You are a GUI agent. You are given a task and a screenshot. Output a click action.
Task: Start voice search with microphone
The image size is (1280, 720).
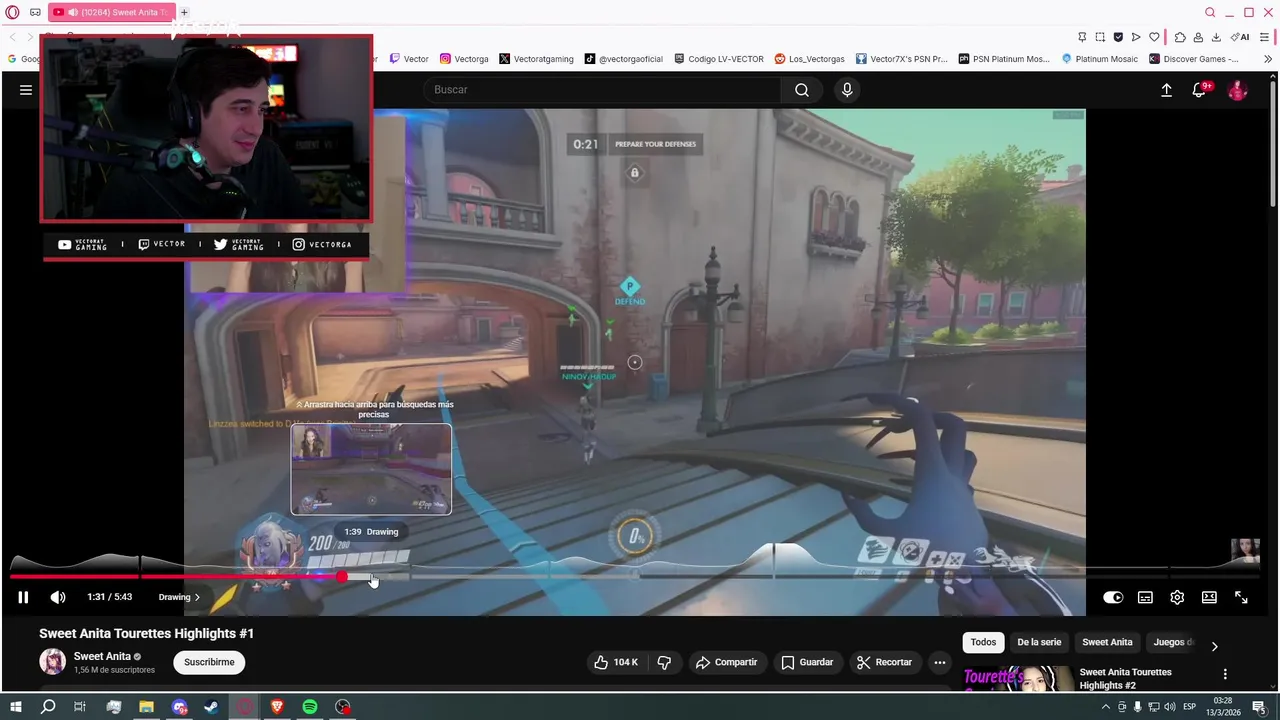[847, 90]
